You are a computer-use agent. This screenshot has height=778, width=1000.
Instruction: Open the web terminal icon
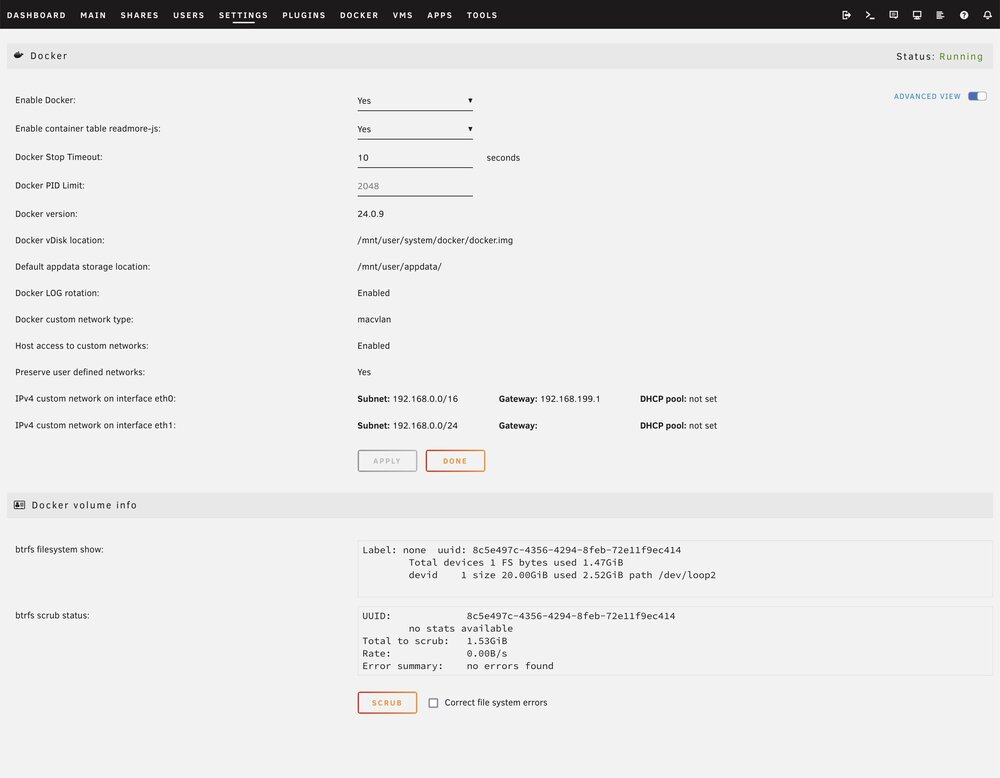tap(870, 15)
